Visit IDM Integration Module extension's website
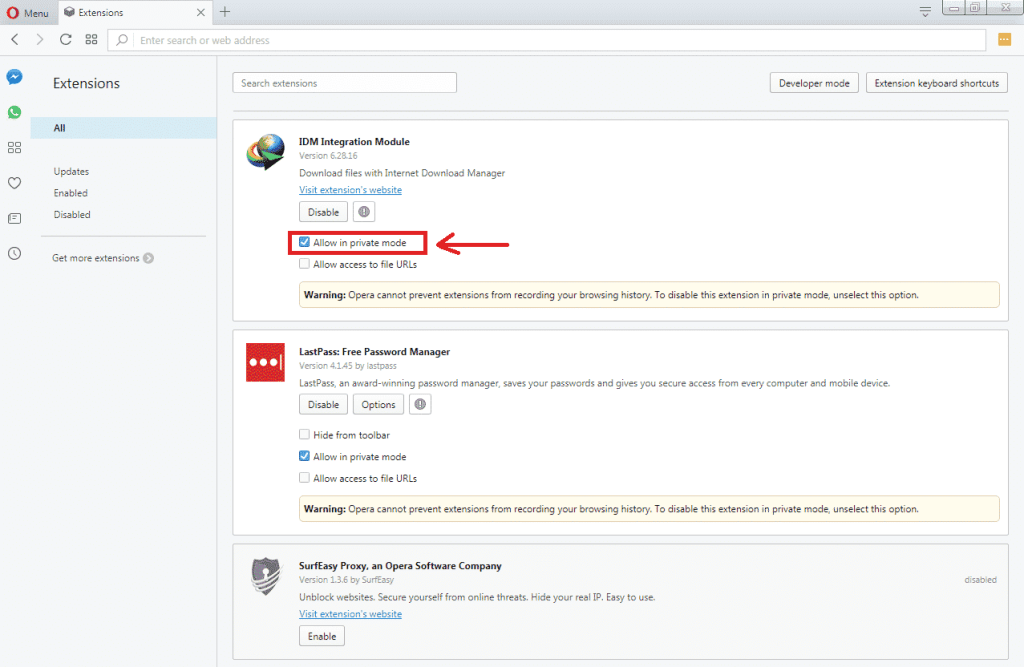Viewport: 1024px width, 667px height. tap(350, 189)
